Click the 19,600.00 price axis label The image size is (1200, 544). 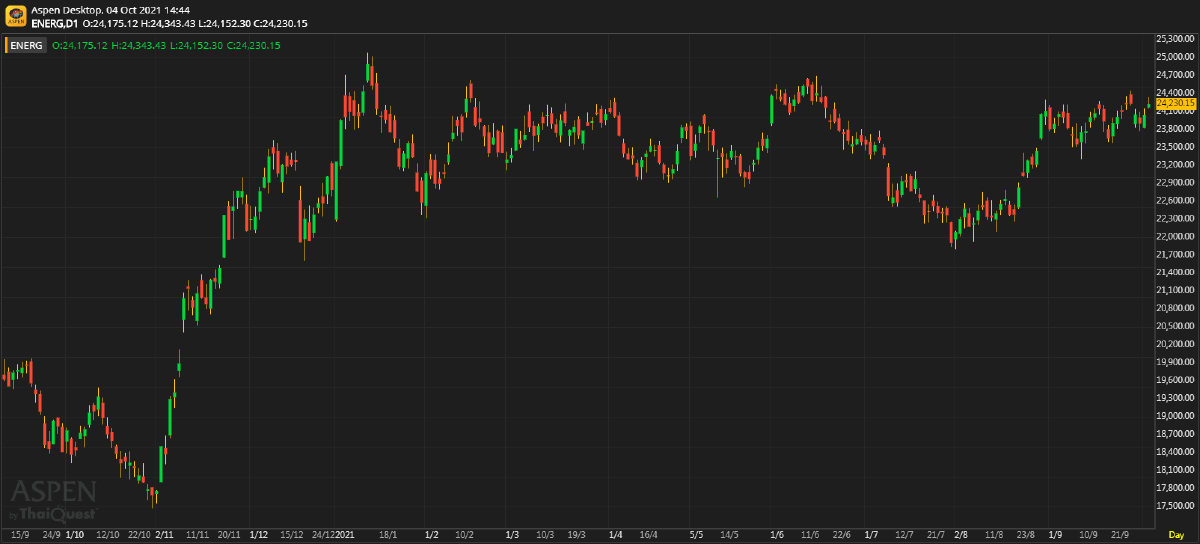click(1176, 380)
